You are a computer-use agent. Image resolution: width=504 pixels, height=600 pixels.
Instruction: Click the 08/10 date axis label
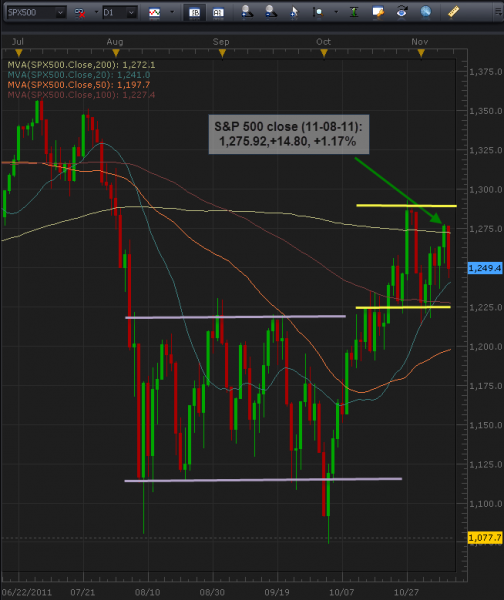pyautogui.click(x=147, y=593)
